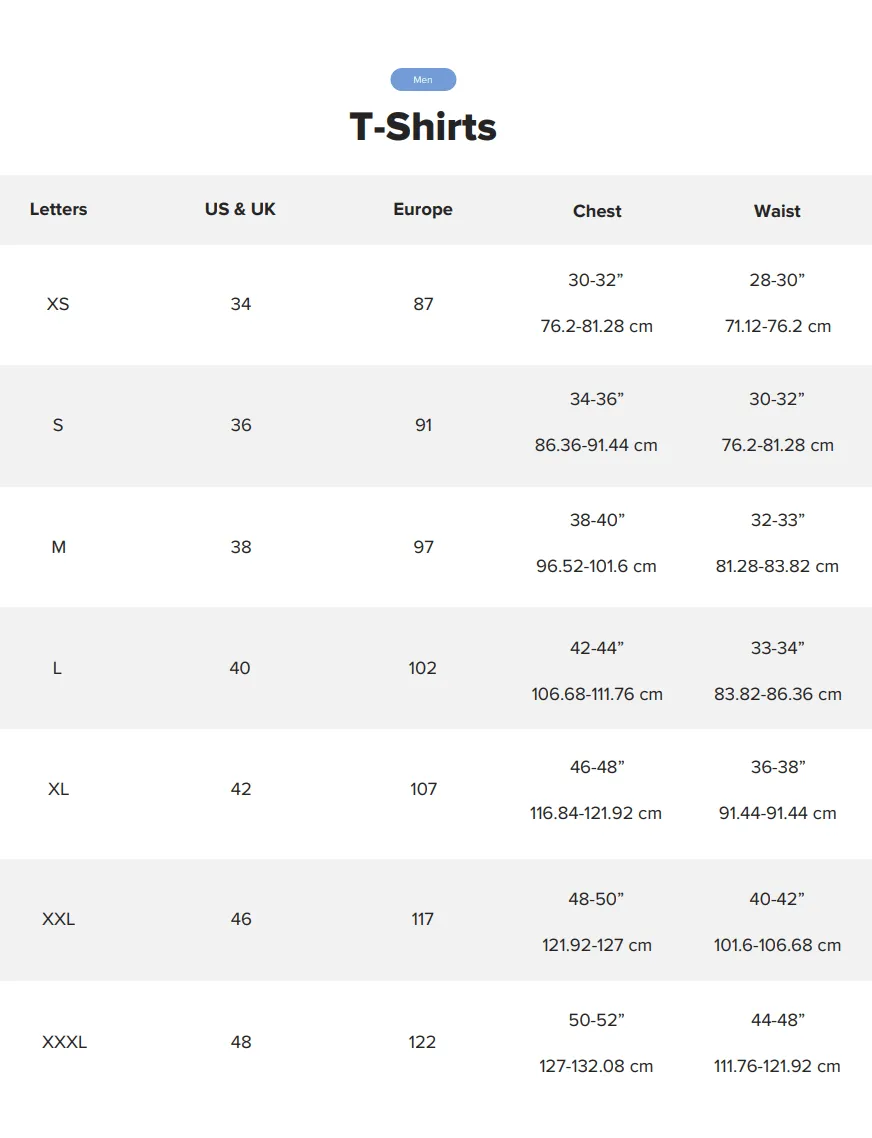Click Europe size 91 cell

pyautogui.click(x=423, y=425)
